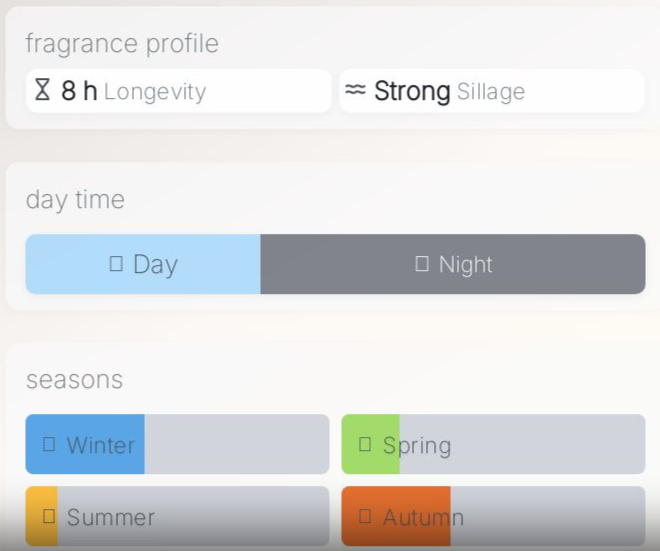Viewport: 660px width, 551px height.
Task: Click the small icon beside Day
Action: pos(116,264)
